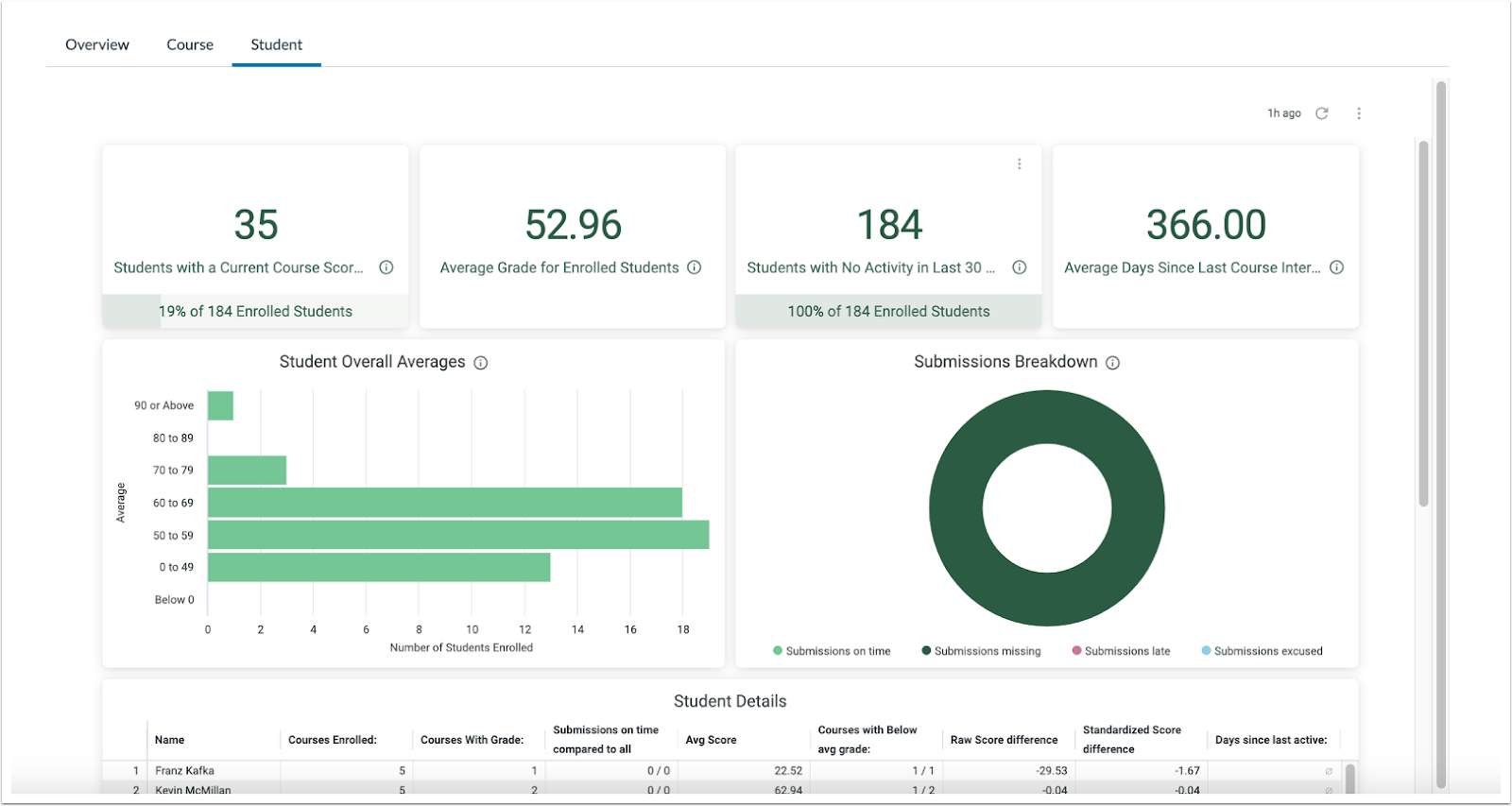The width and height of the screenshot is (1512, 806).
Task: Select the Franz Kafka row name
Action: pos(185,771)
